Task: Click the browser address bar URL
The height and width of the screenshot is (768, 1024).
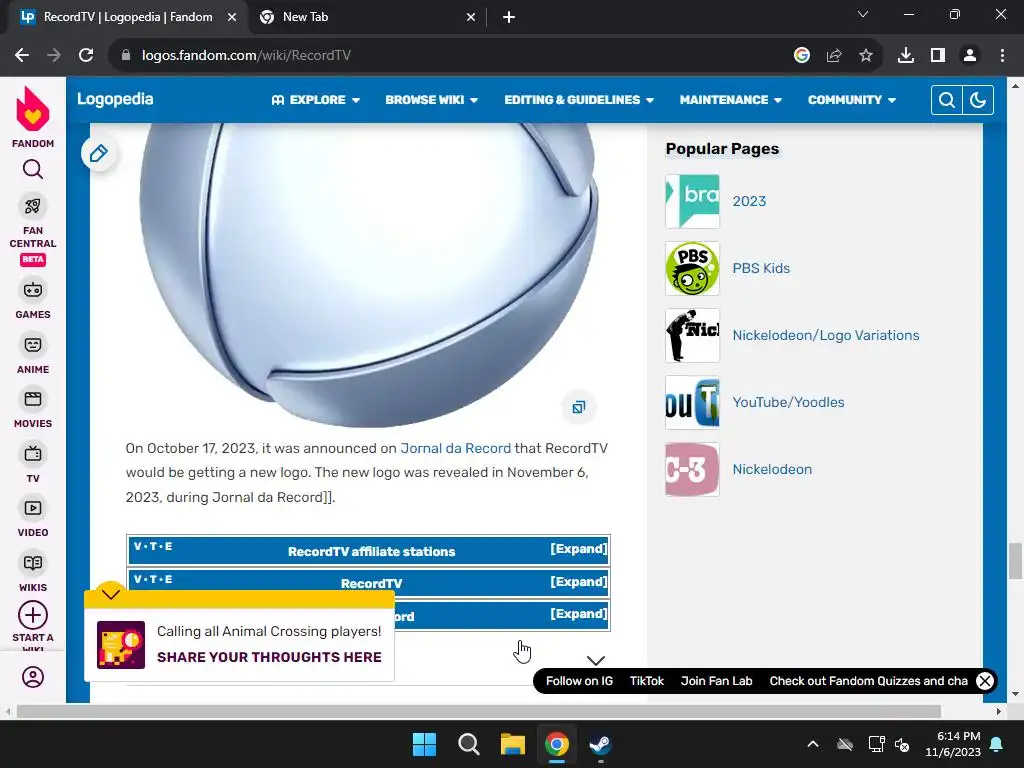Action: (x=246, y=56)
